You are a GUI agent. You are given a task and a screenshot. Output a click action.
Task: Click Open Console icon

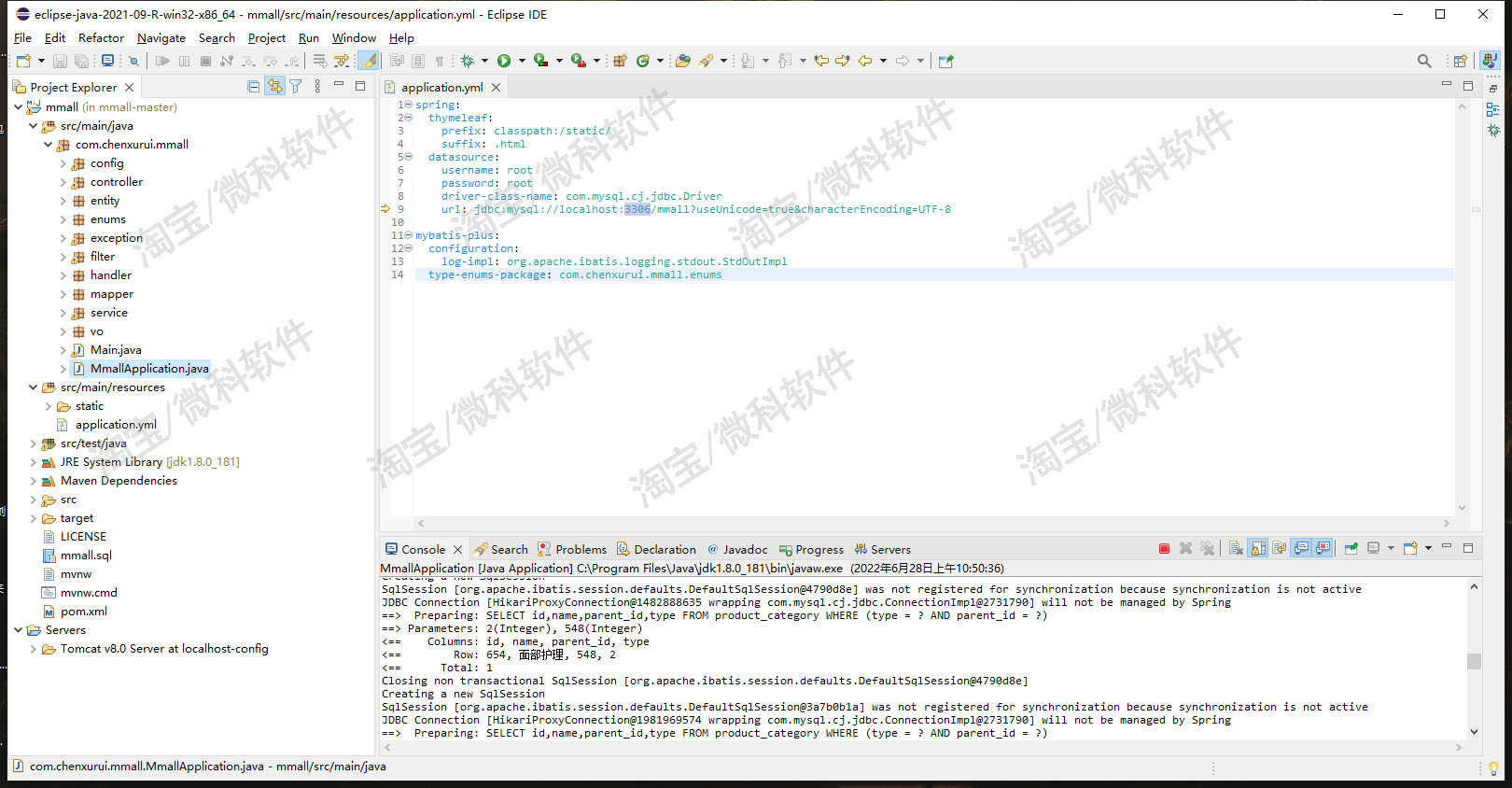[1410, 549]
